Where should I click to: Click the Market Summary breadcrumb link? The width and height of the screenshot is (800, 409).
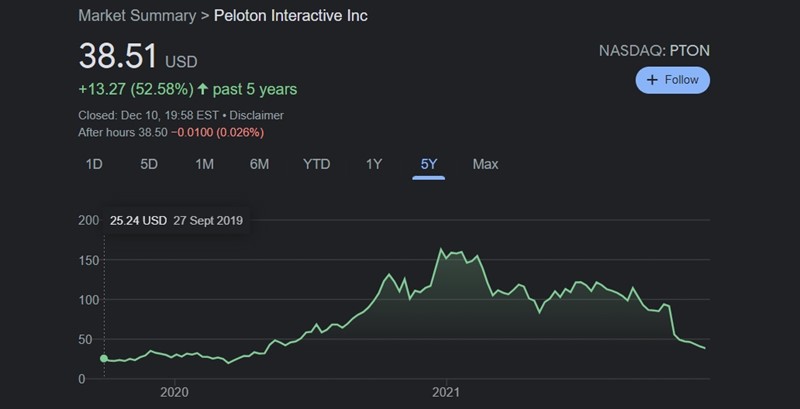tap(136, 18)
